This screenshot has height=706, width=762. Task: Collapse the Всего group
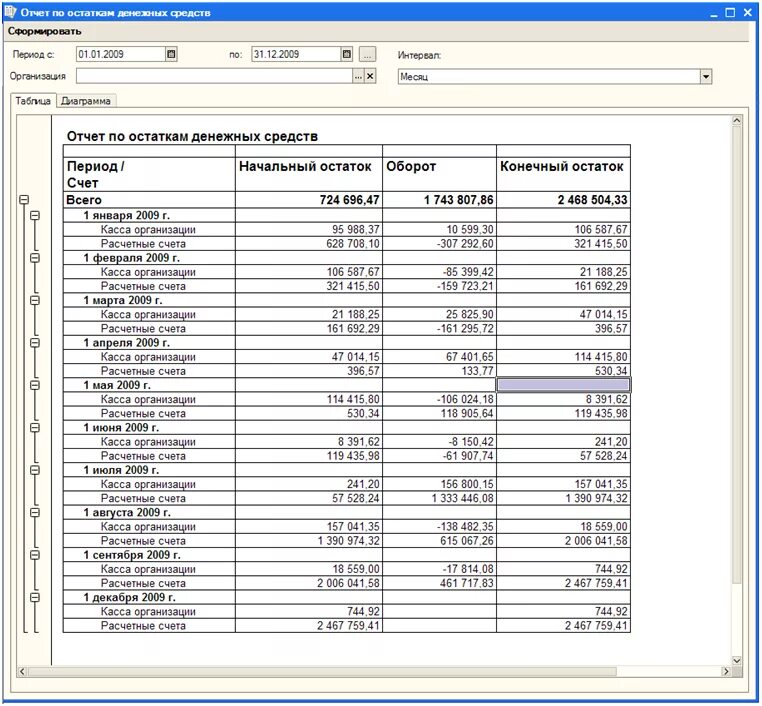click(x=24, y=200)
